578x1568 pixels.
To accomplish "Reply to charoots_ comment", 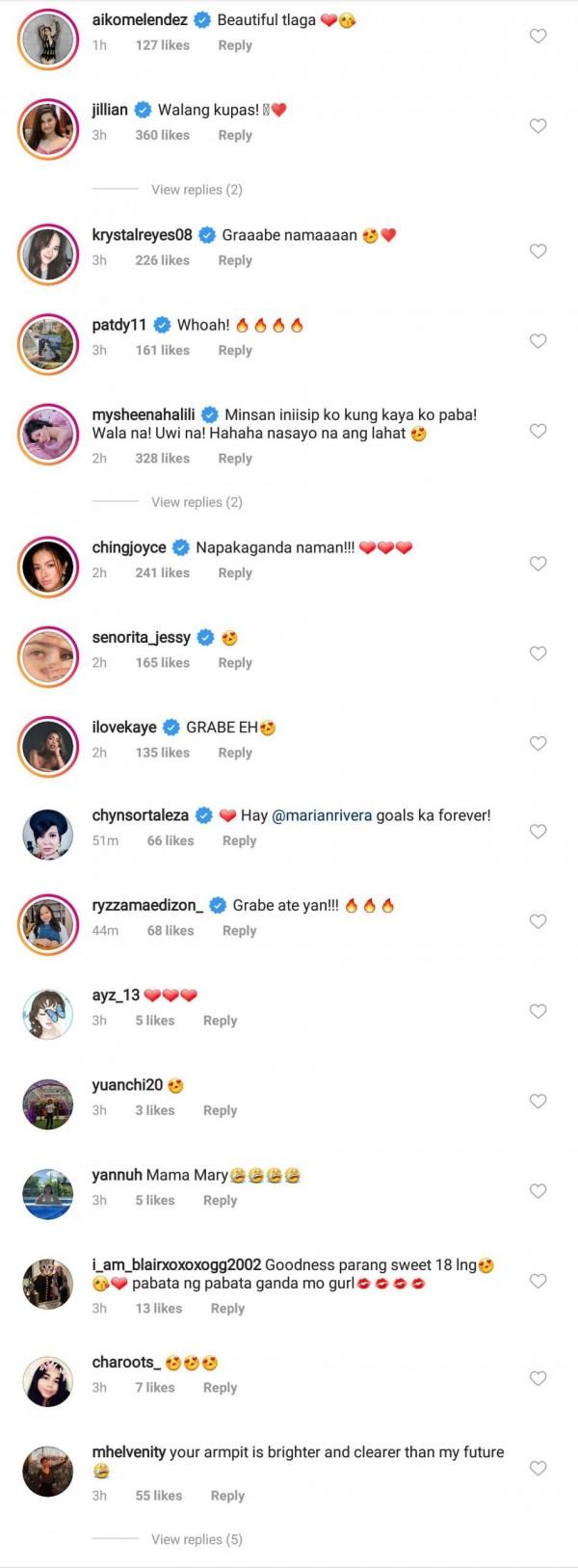I will tap(220, 1388).
